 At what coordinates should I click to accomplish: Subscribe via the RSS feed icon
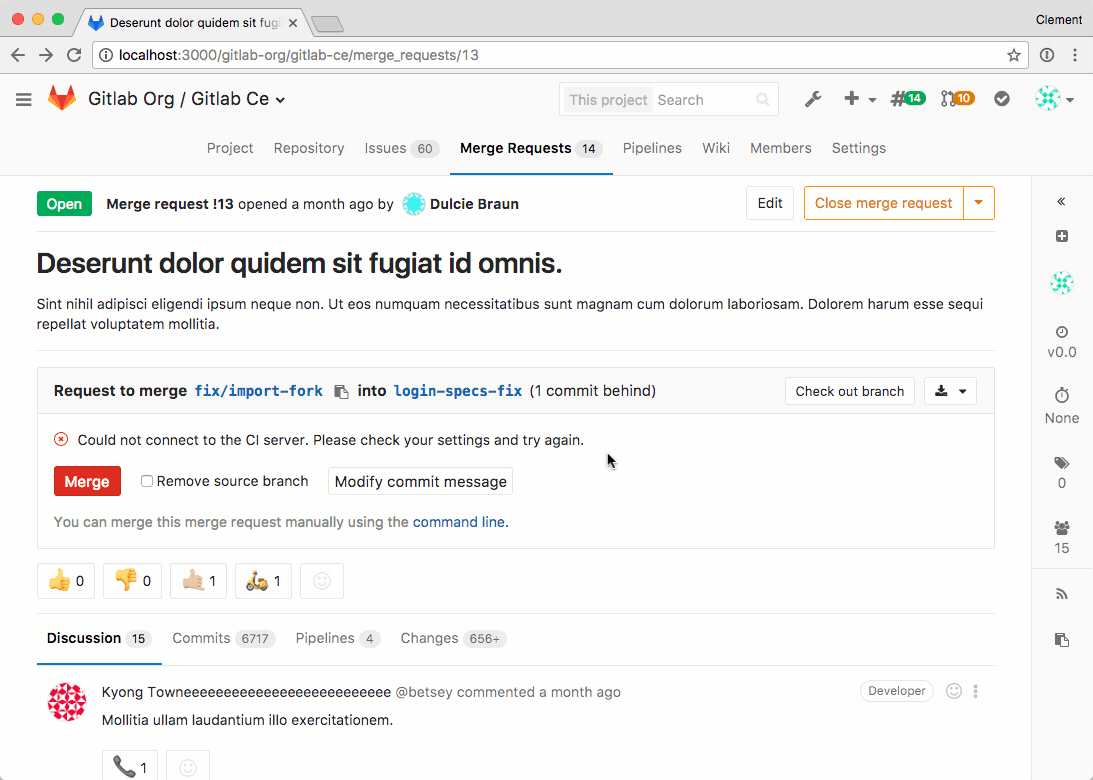tap(1061, 593)
